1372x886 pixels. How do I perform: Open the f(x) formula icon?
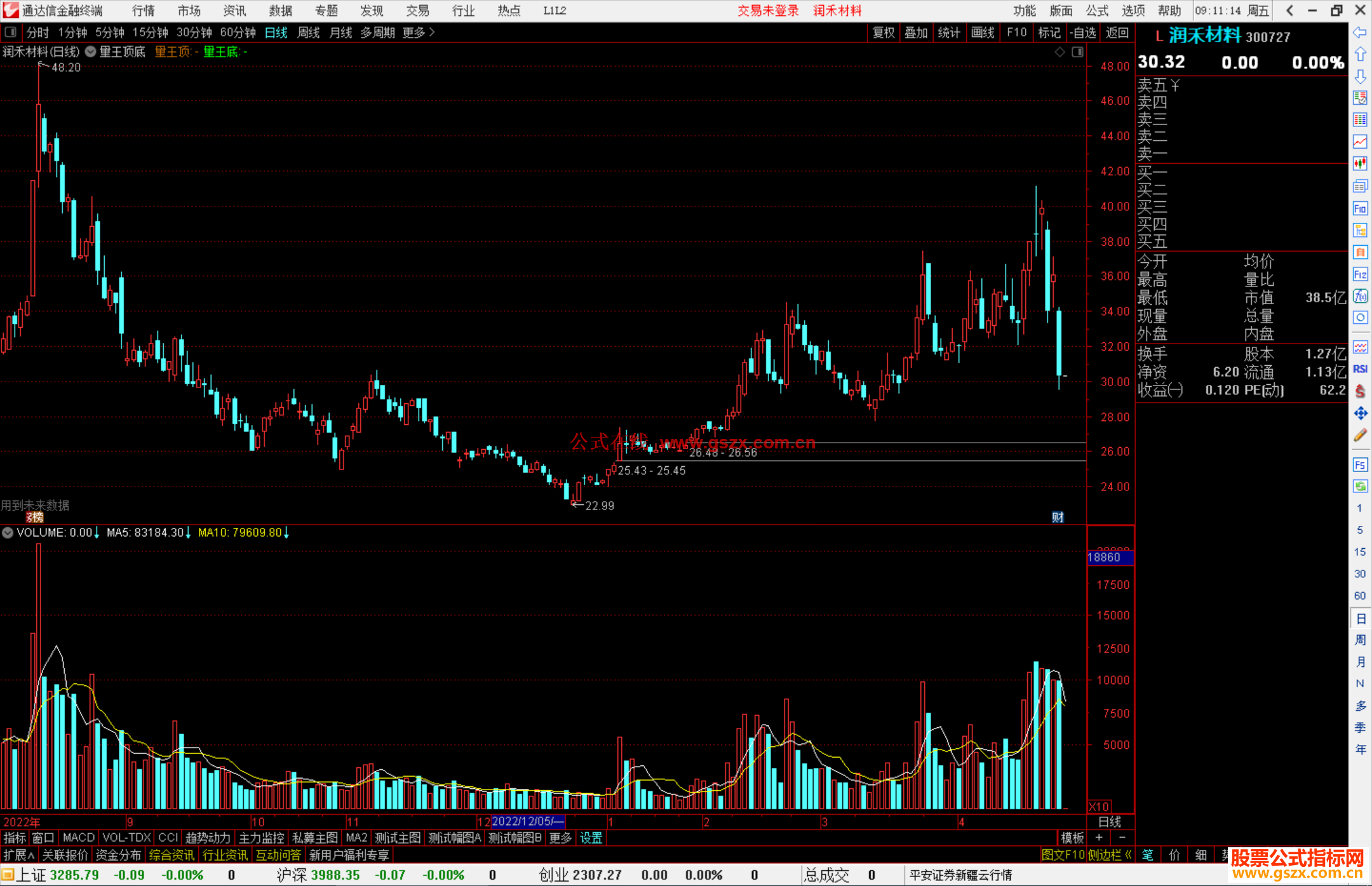pyautogui.click(x=1360, y=296)
